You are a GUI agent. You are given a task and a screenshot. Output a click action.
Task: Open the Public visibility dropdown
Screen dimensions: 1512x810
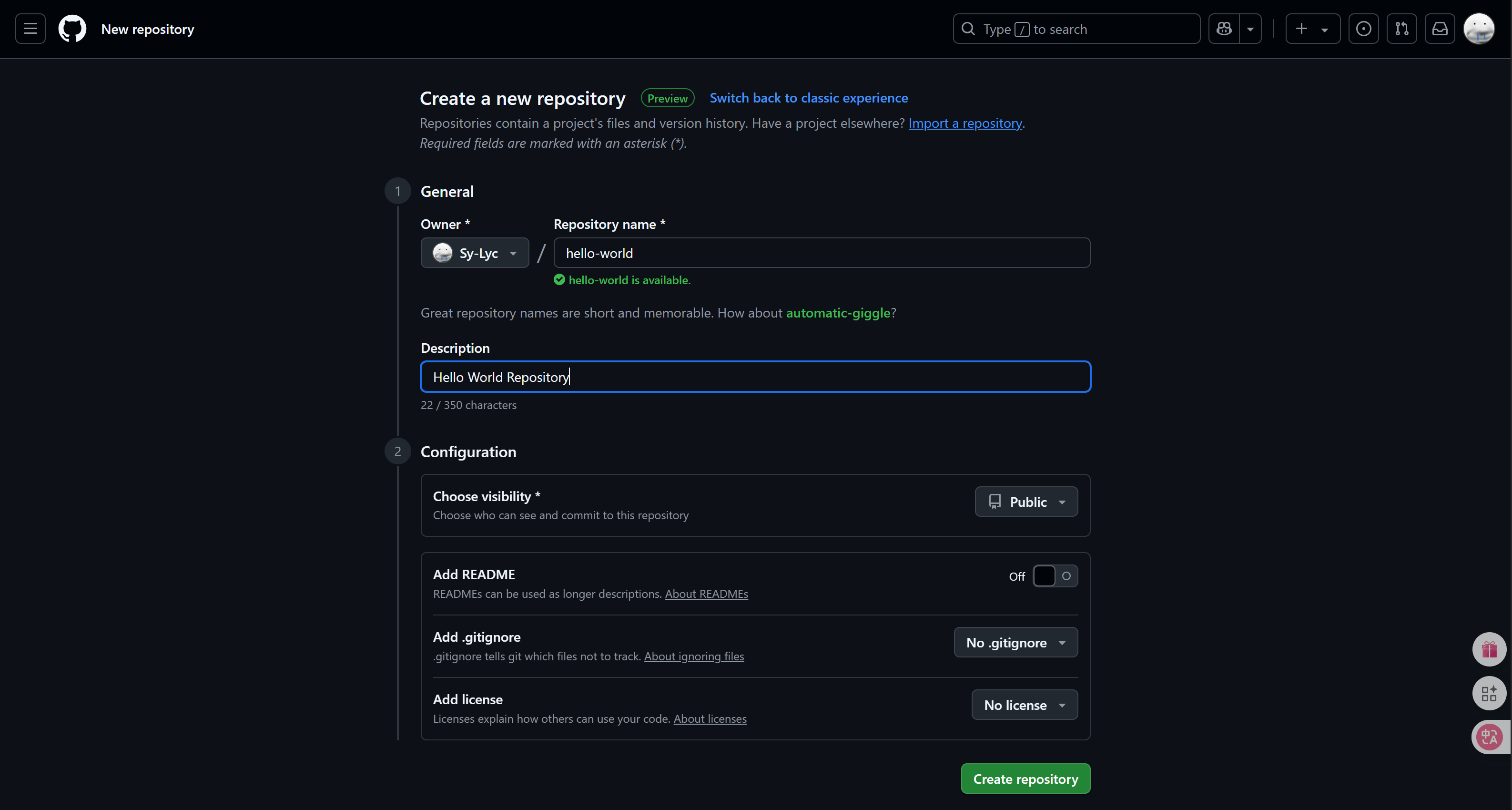(x=1026, y=502)
